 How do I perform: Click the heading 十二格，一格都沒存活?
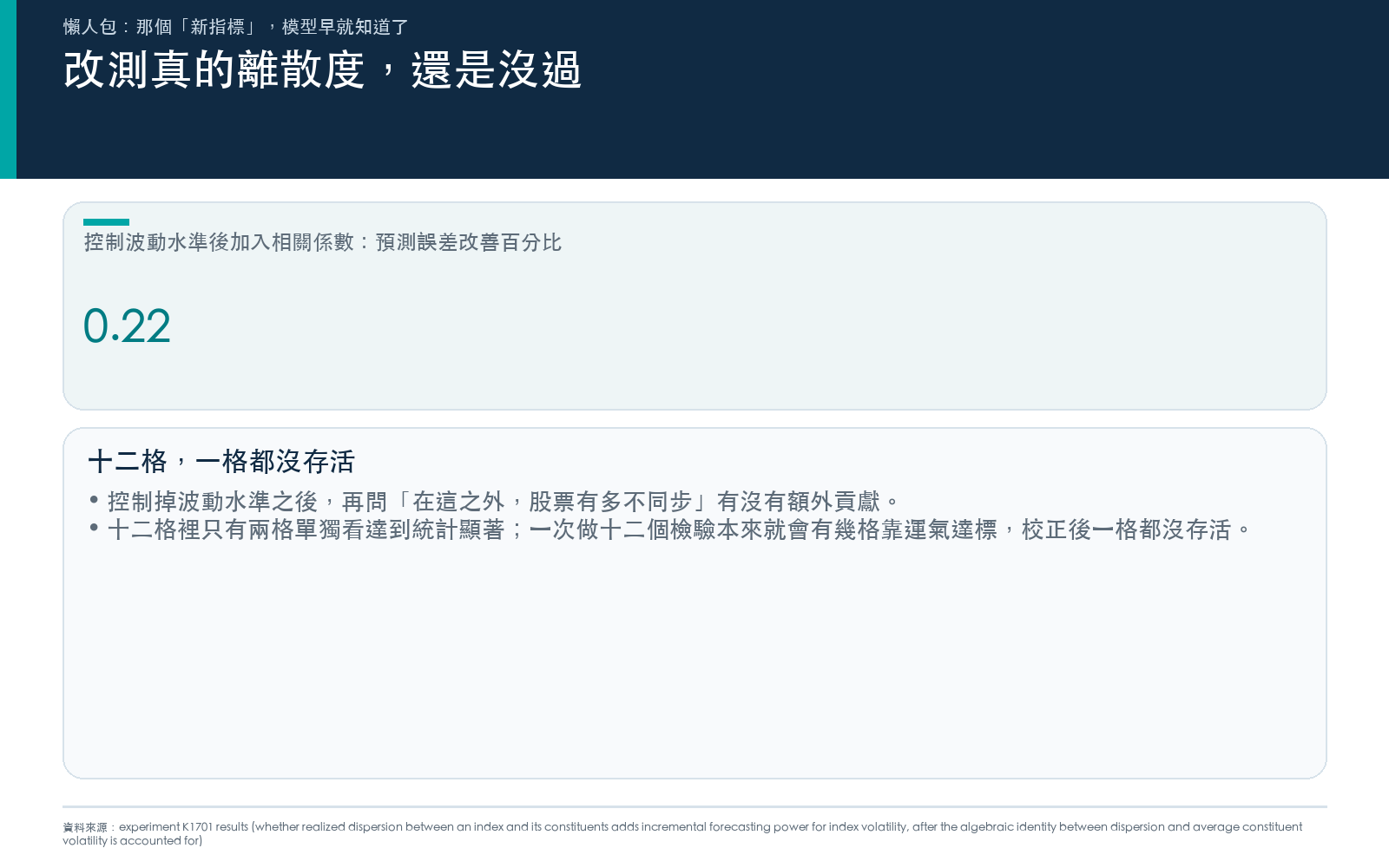click(x=221, y=461)
